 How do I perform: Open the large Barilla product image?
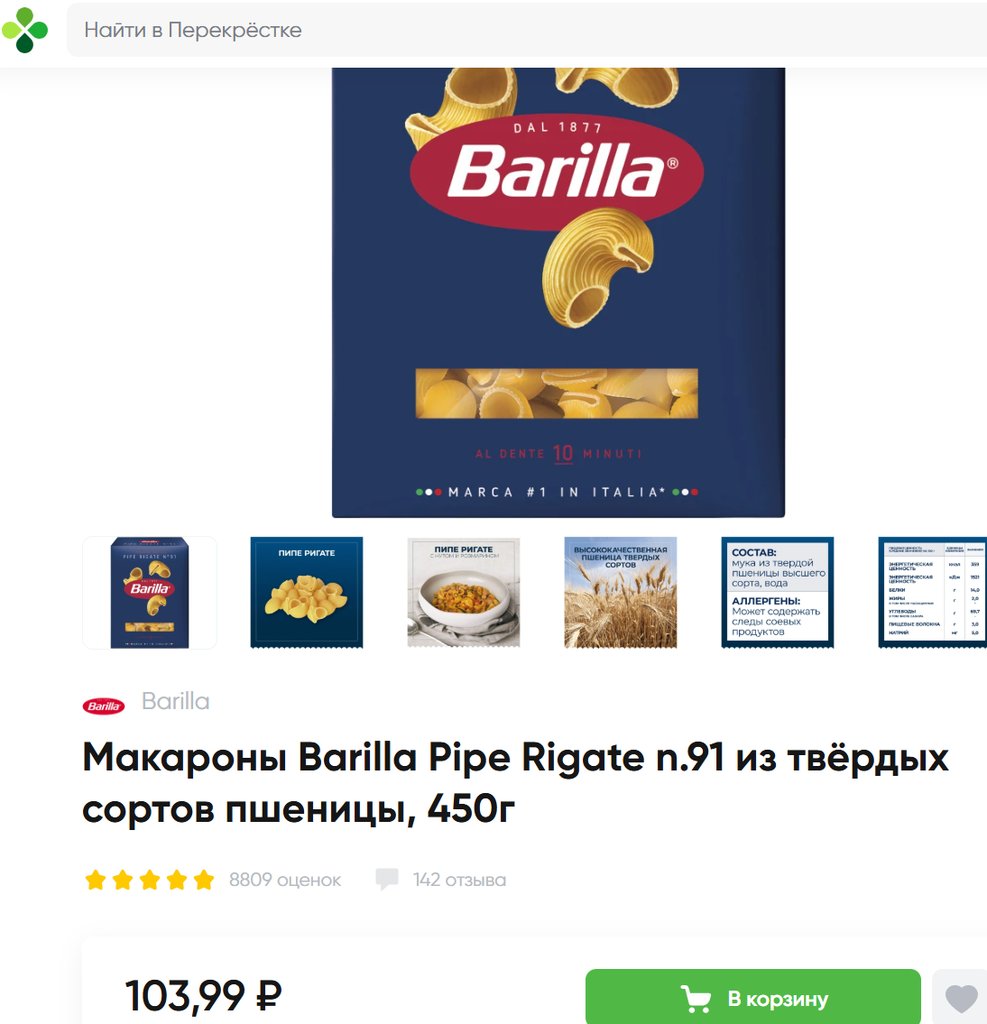click(558, 293)
